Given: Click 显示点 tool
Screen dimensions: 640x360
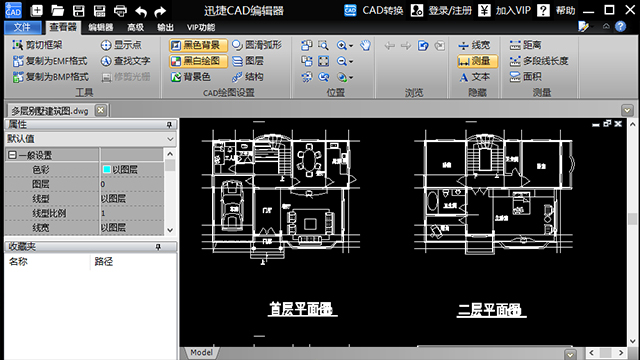Looking at the screenshot, I should click(x=121, y=45).
